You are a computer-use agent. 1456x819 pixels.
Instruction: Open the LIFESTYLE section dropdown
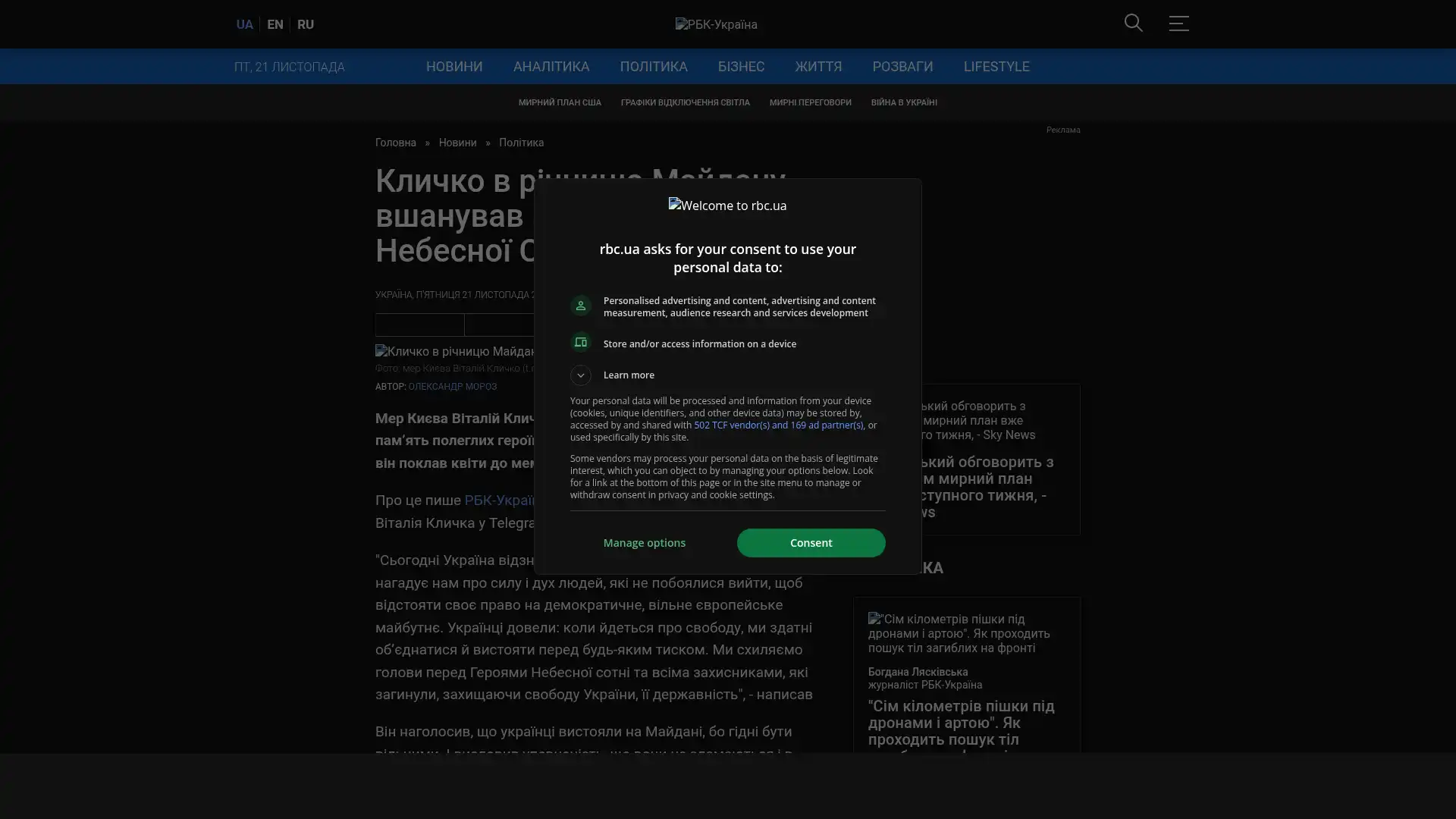[x=996, y=67]
